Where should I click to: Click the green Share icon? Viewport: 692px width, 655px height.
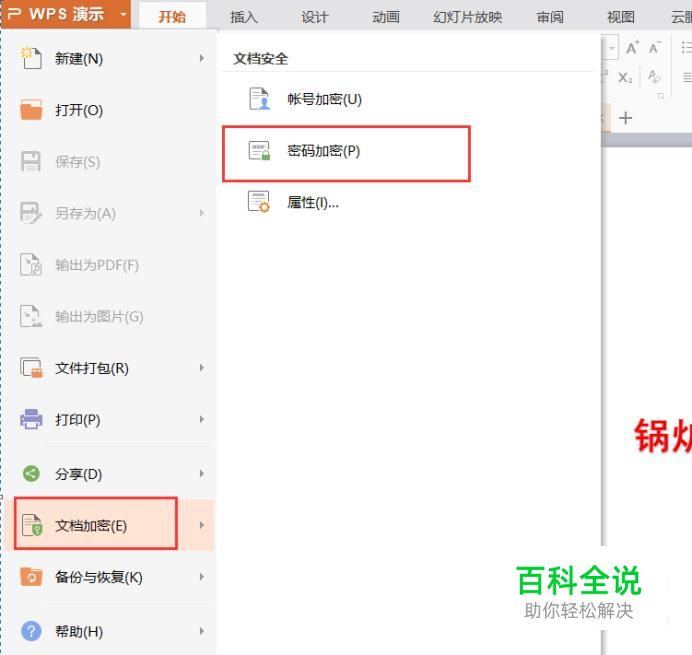tap(31, 474)
